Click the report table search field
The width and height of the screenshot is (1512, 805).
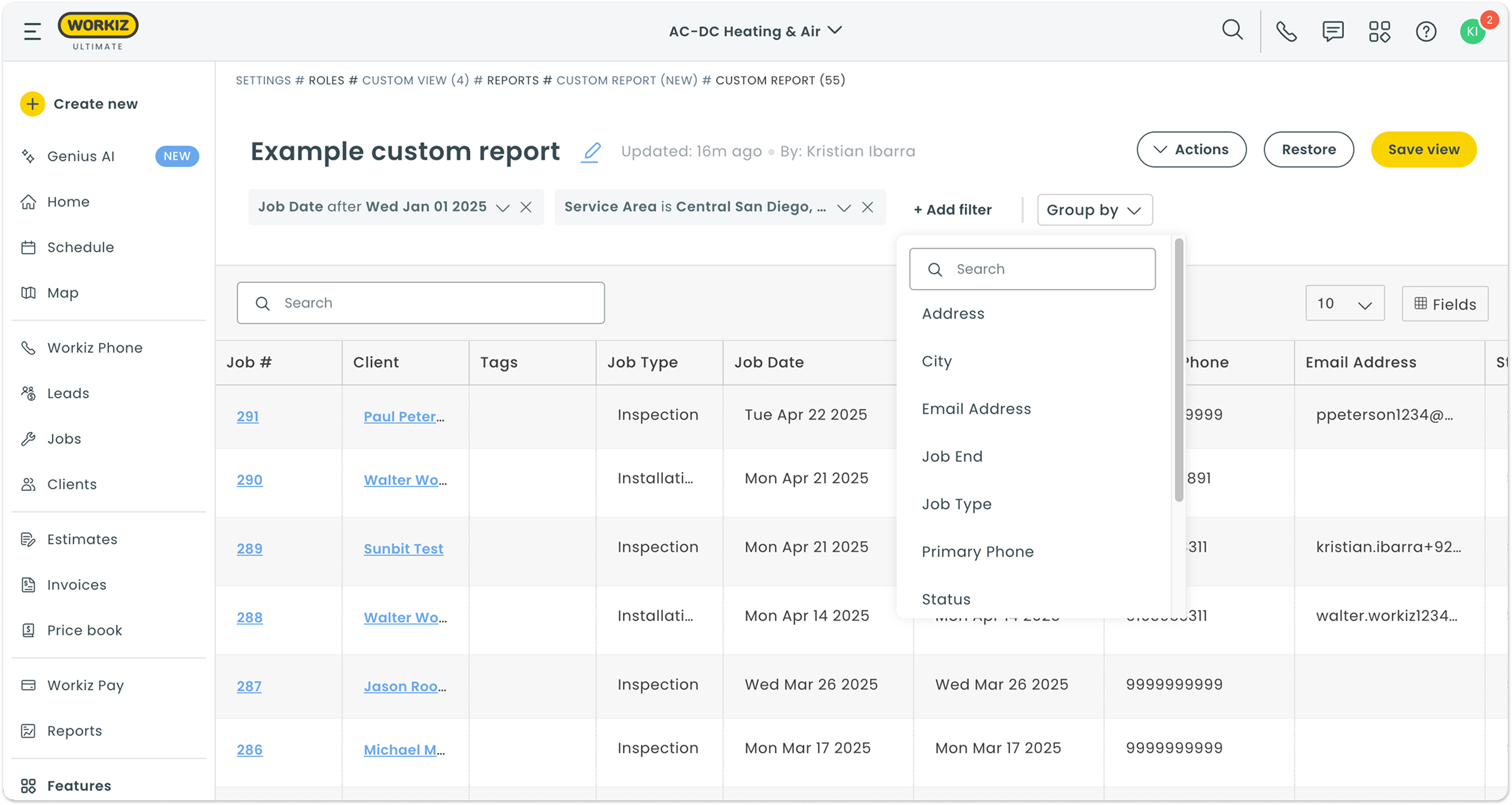coord(421,303)
